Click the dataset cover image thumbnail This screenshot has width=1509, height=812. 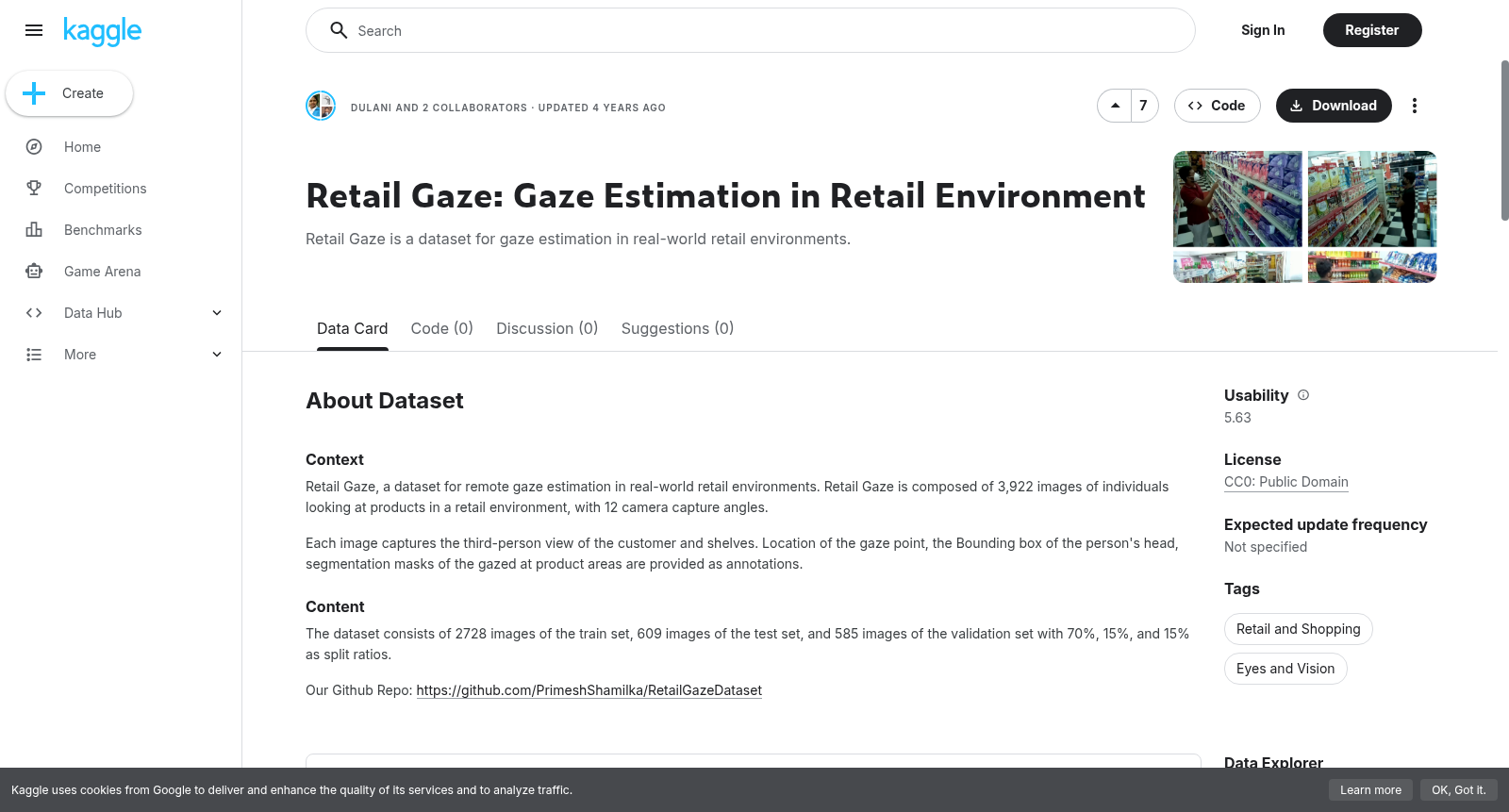[x=1305, y=217]
